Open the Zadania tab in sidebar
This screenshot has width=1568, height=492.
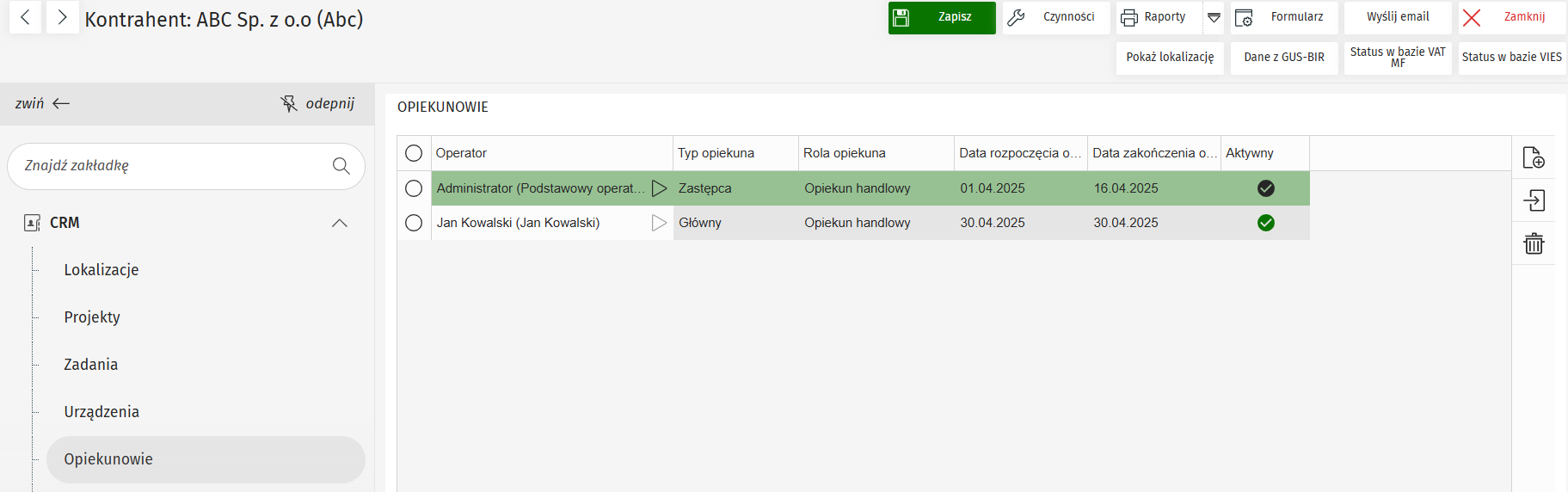[91, 365]
